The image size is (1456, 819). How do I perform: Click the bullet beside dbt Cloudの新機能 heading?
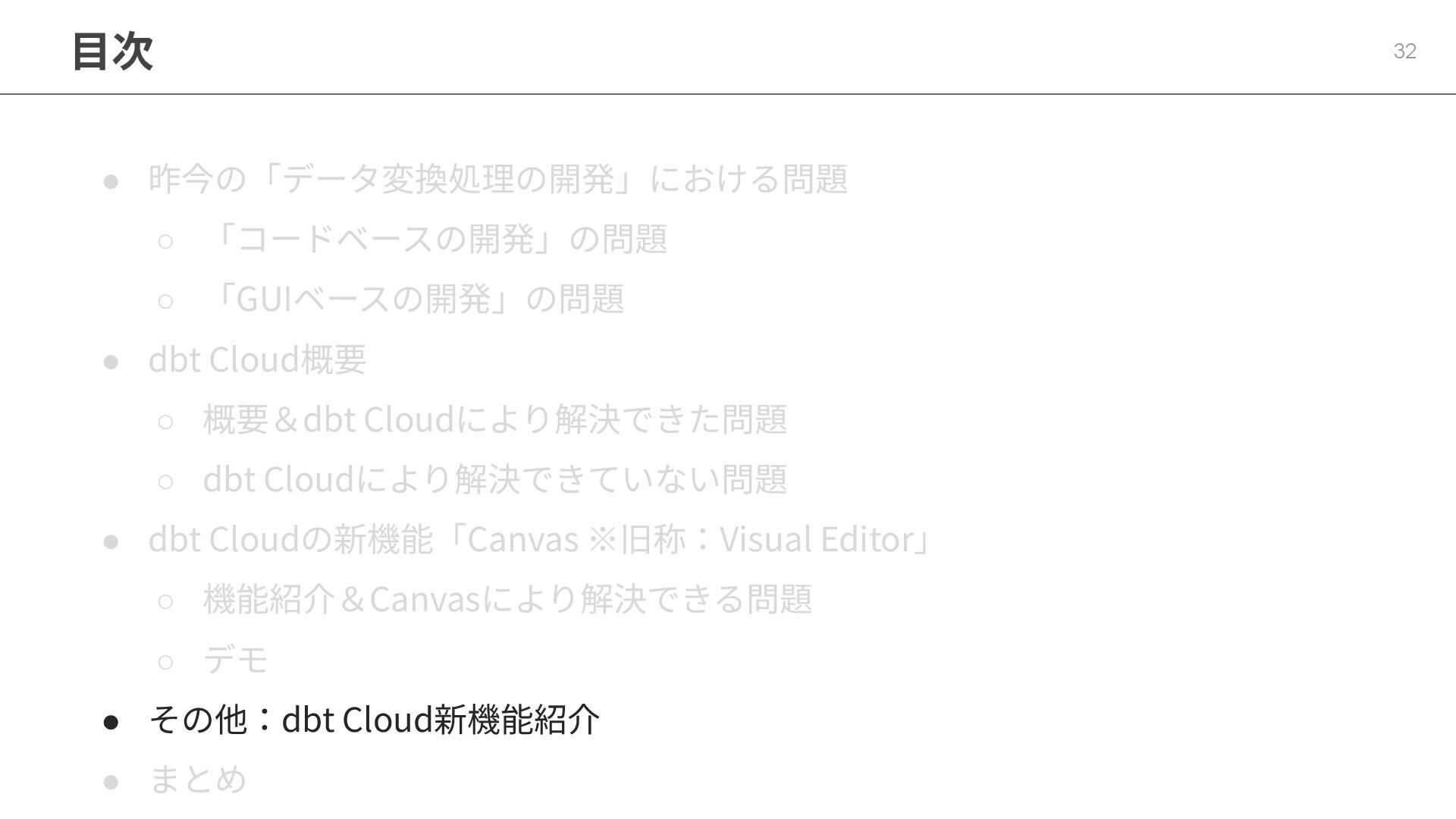tap(111, 541)
